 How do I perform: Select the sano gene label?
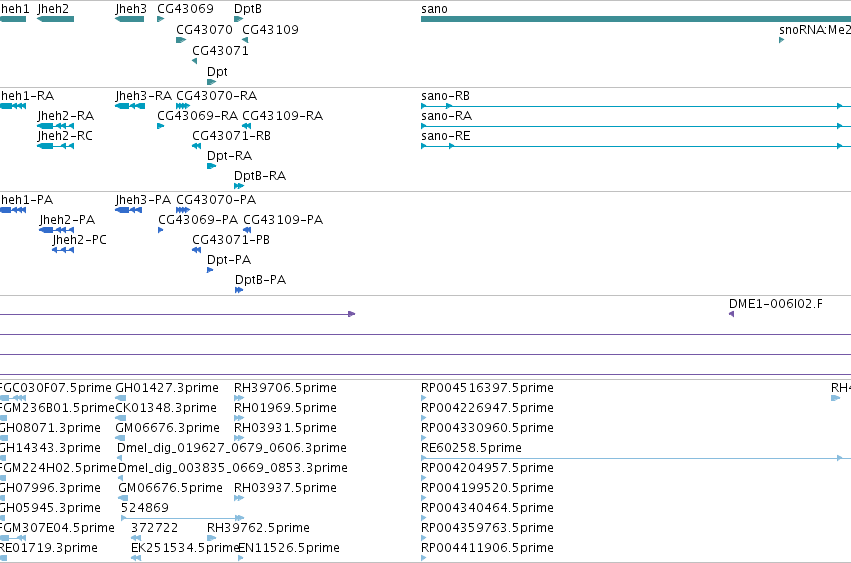point(434,9)
